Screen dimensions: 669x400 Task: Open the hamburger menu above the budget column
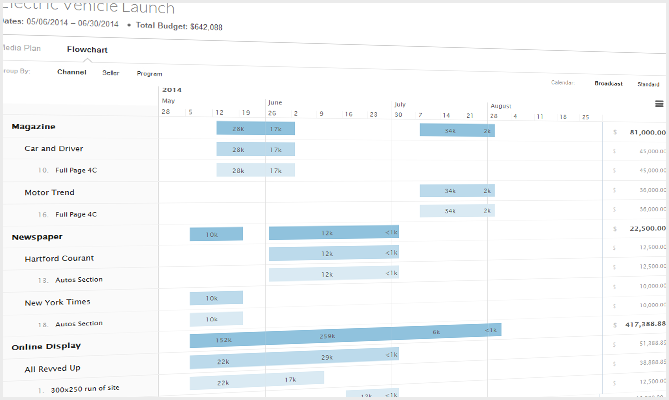pyautogui.click(x=659, y=103)
